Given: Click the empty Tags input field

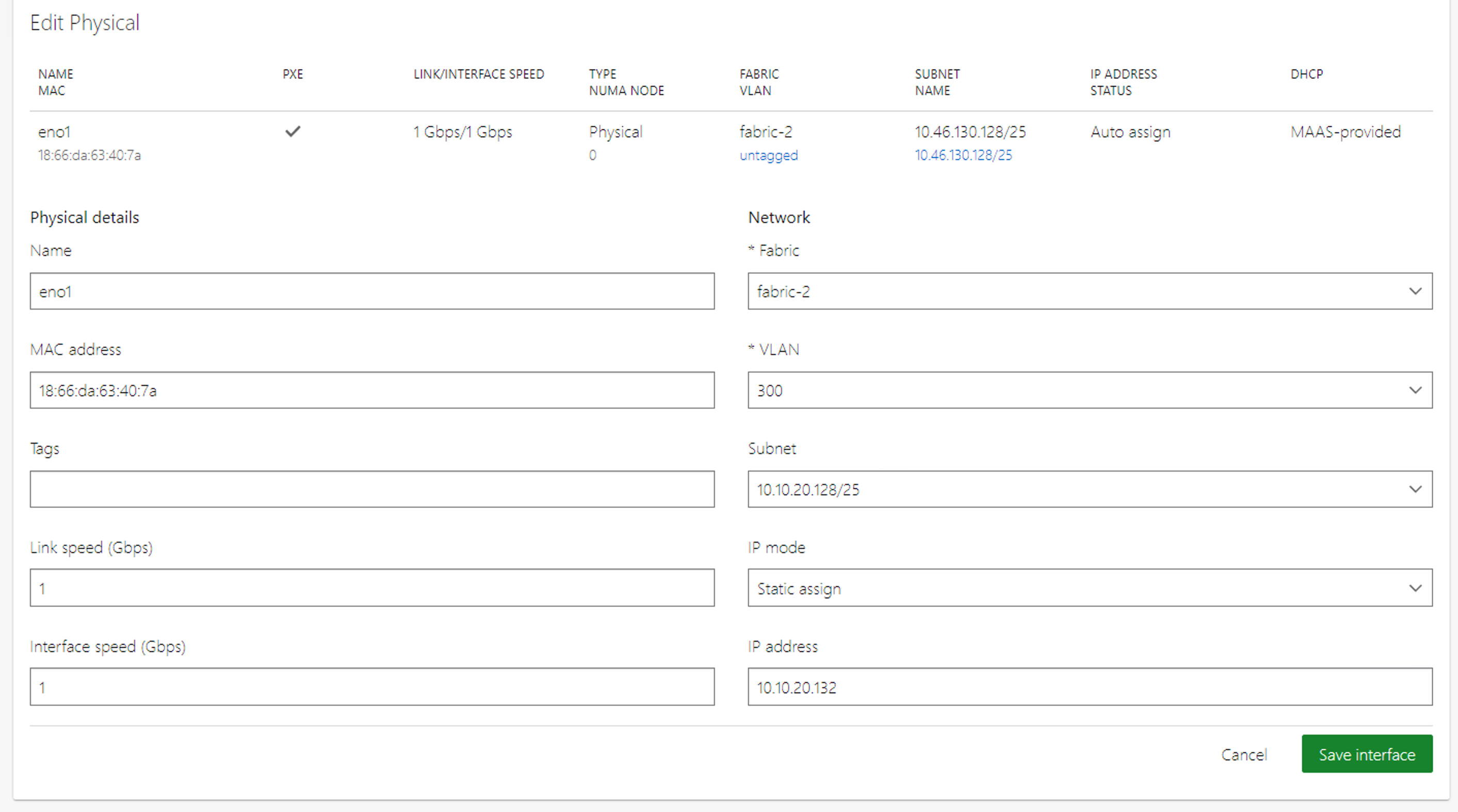Looking at the screenshot, I should click(x=372, y=490).
